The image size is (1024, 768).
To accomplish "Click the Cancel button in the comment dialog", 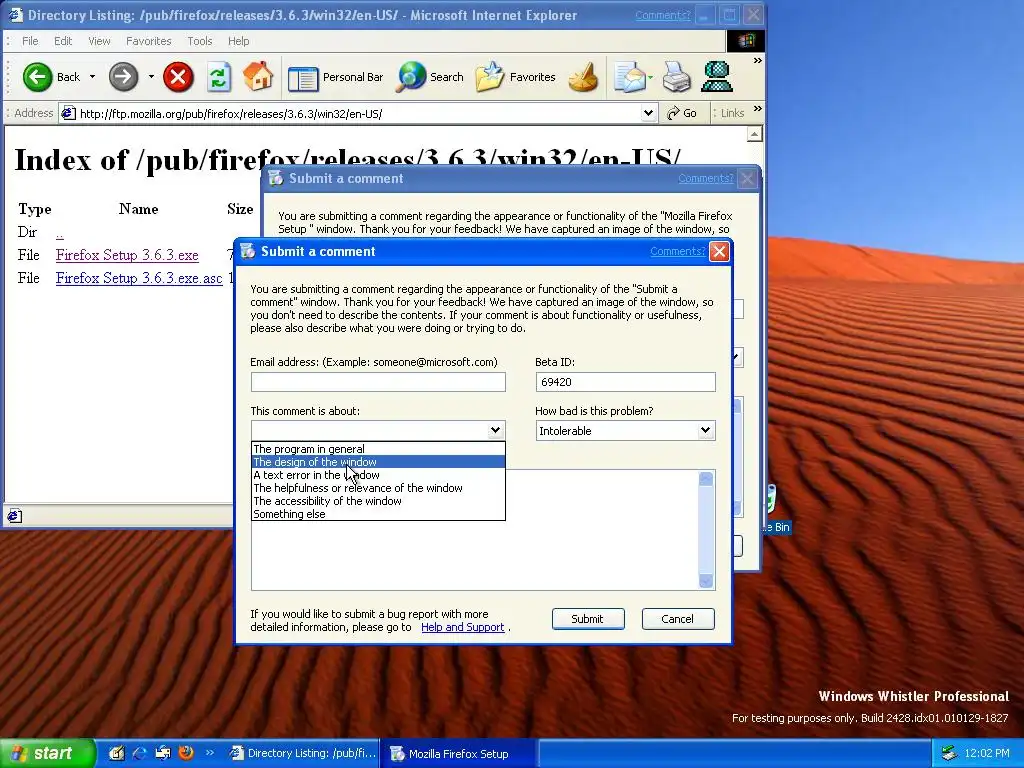I will click(678, 619).
